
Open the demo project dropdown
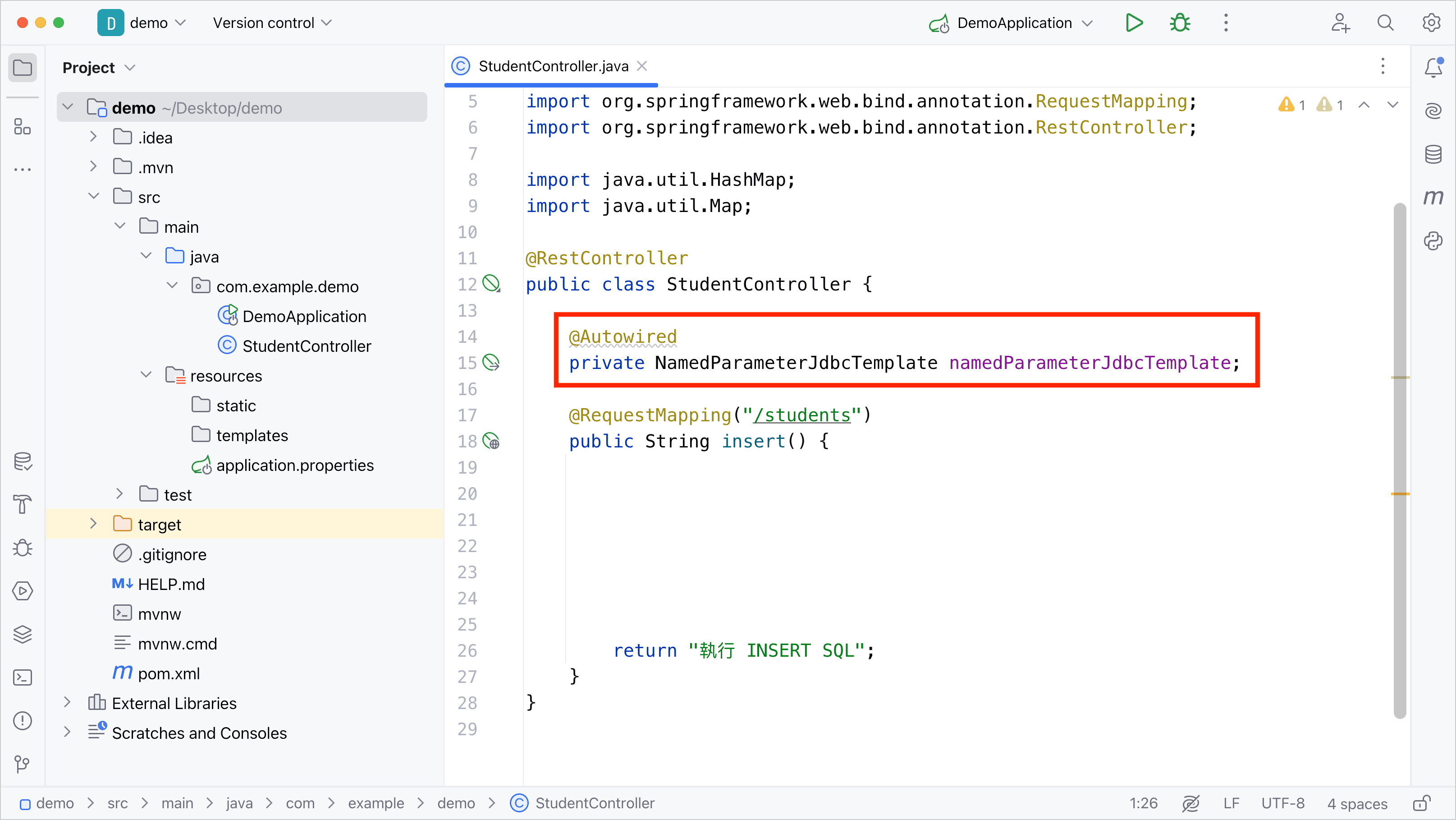142,23
